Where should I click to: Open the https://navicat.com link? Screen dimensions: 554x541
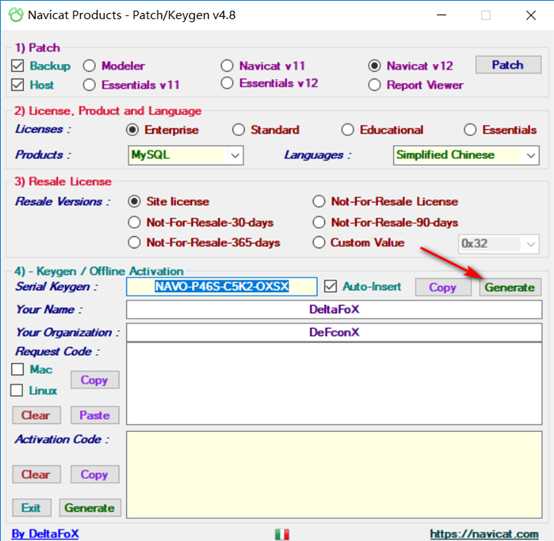[484, 534]
